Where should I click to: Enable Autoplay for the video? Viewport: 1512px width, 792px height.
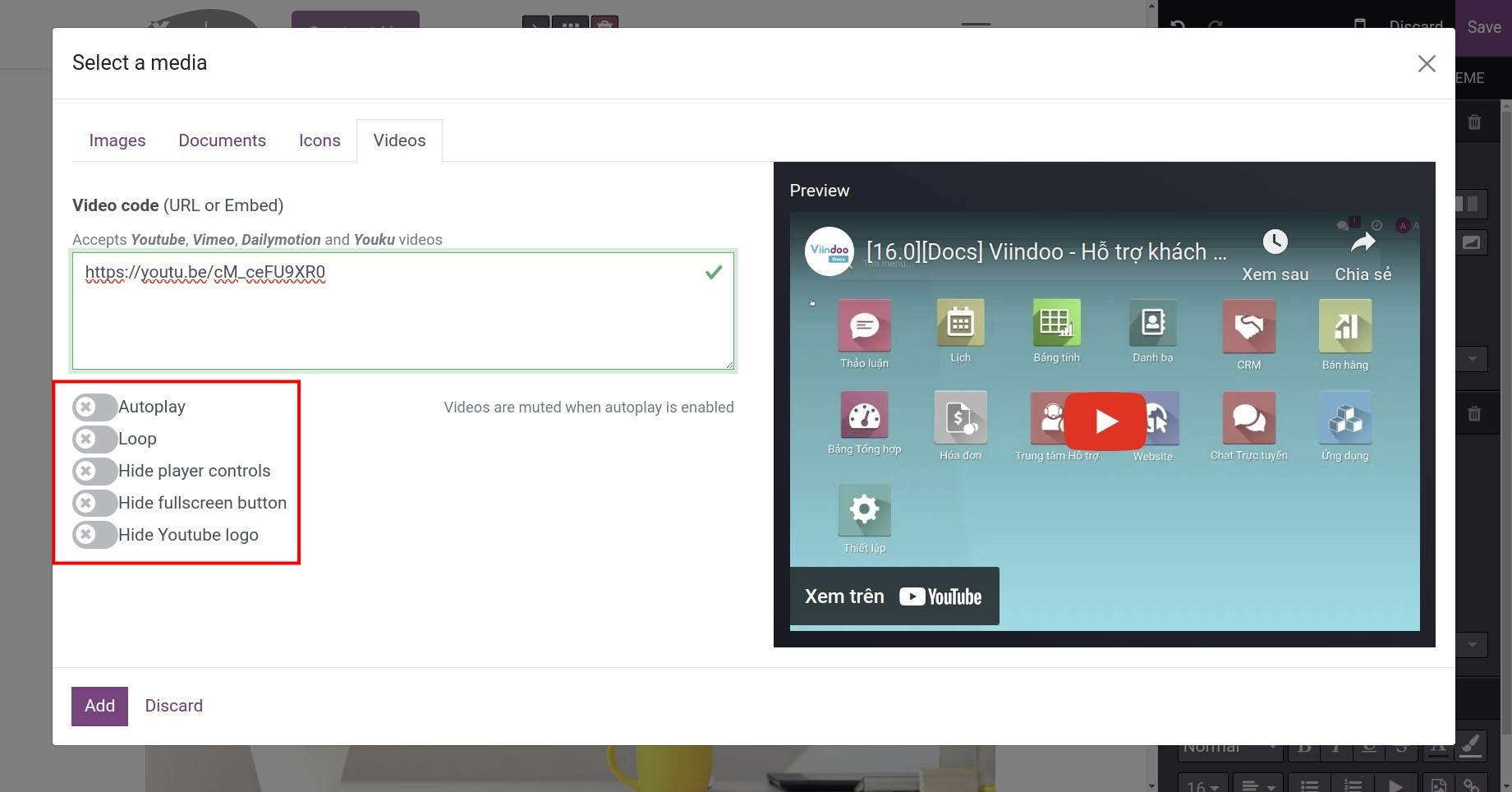point(94,406)
